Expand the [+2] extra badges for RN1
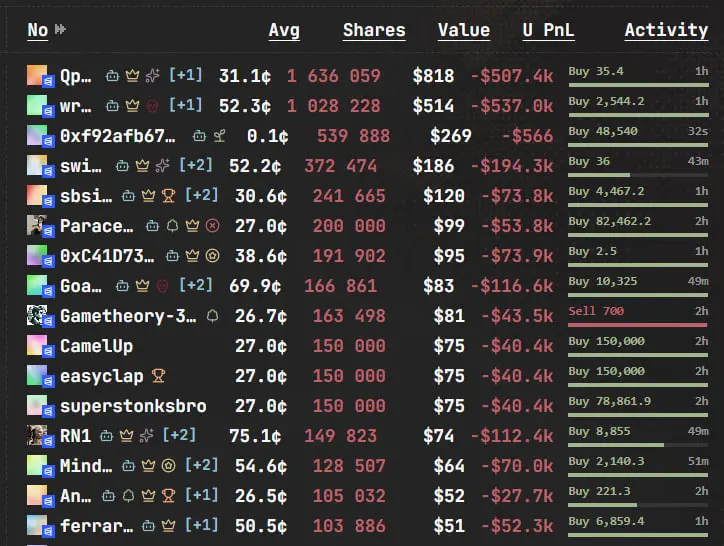724x546 pixels. pos(179,435)
